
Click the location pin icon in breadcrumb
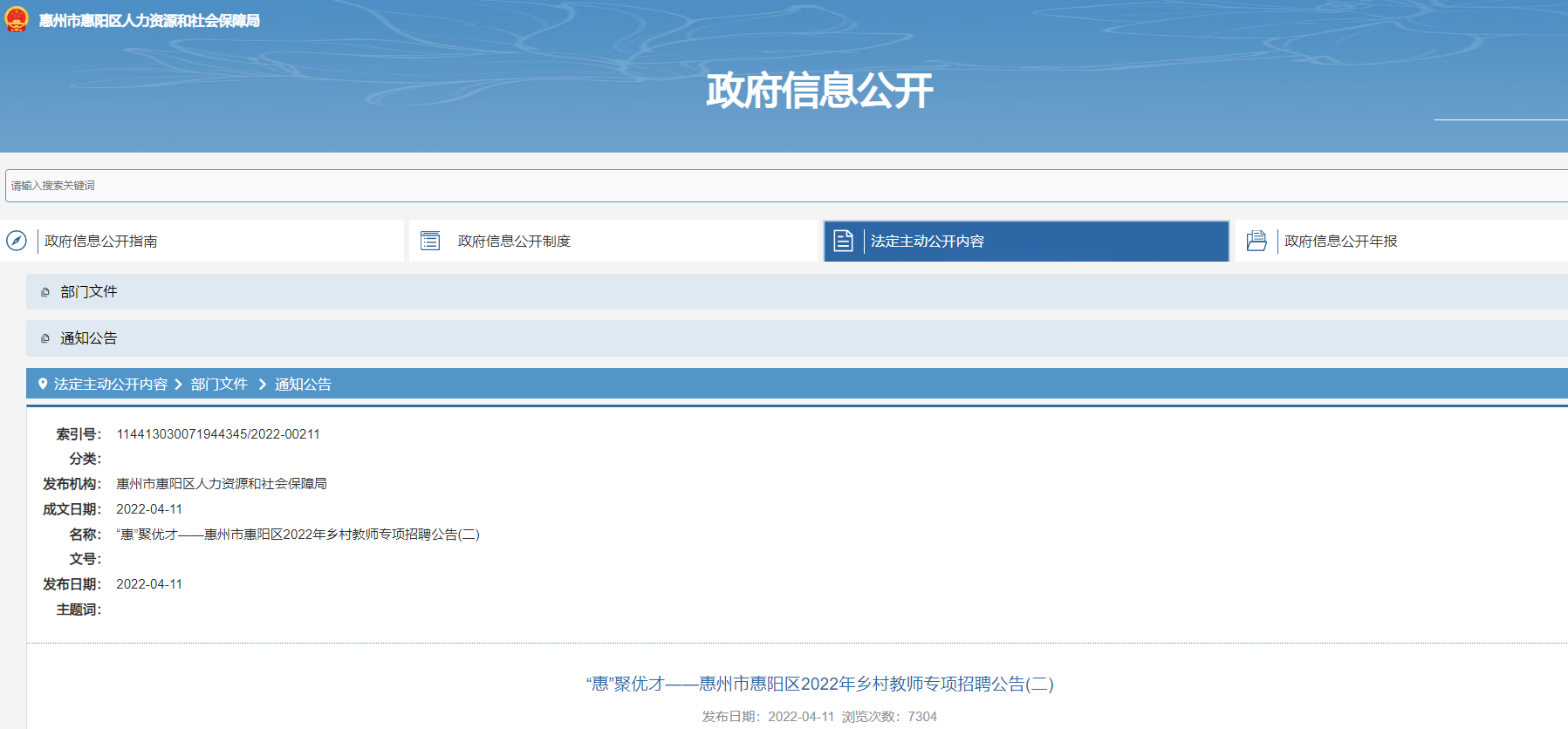(43, 384)
